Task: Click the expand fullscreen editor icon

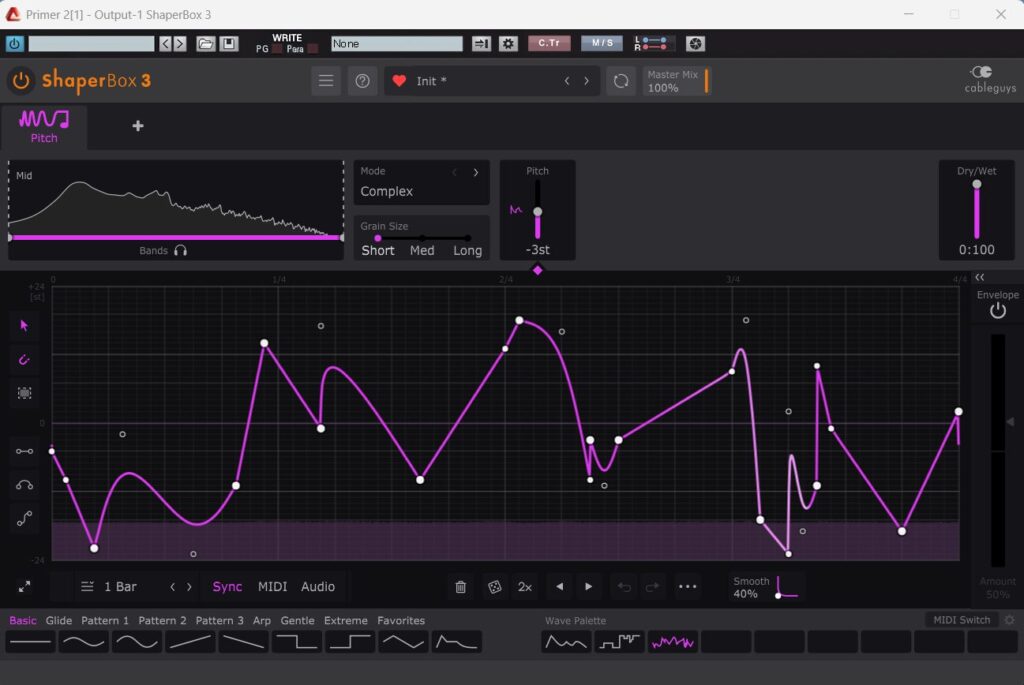Action: coord(24,587)
